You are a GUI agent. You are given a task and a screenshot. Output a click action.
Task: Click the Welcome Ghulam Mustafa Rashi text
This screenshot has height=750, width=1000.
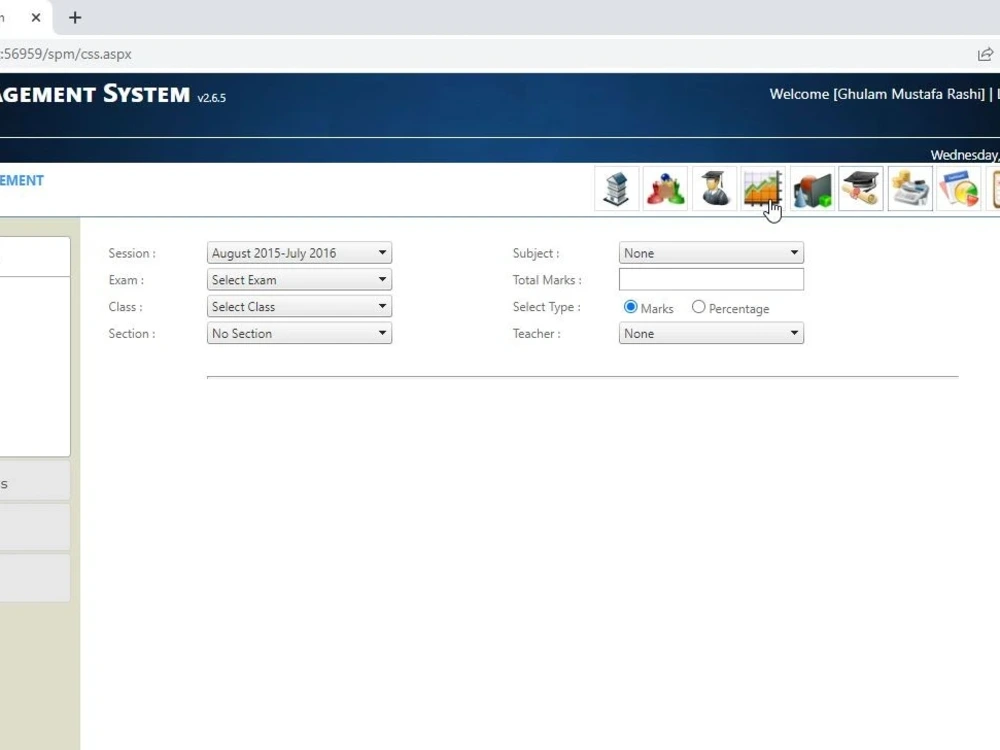(878, 94)
